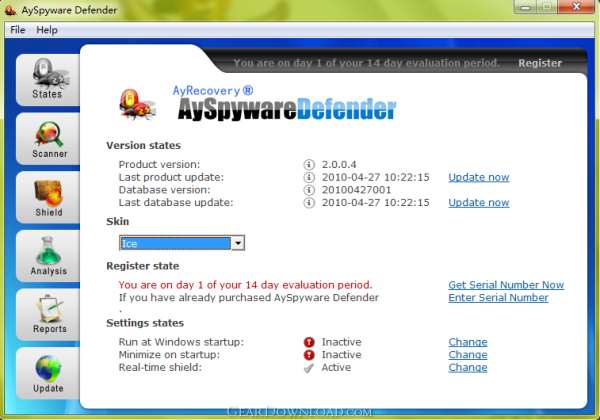Click info icon next to Last database update
The image size is (600, 420).
(309, 202)
